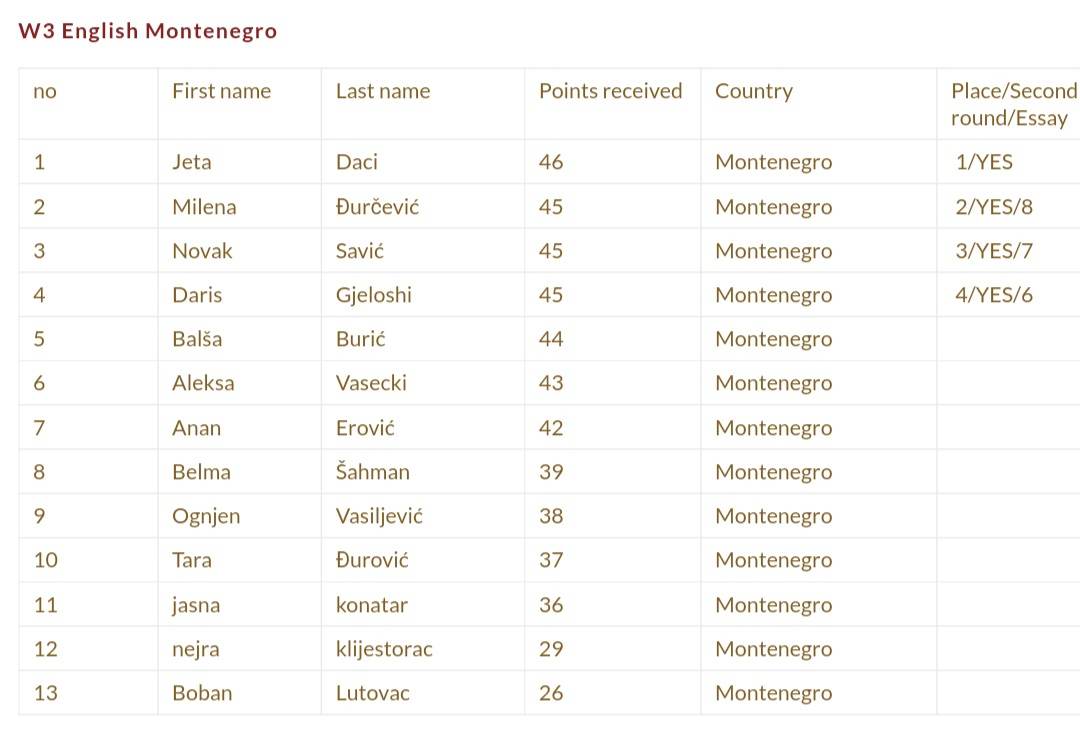Image resolution: width=1080 pixels, height=752 pixels.
Task: Select the First name column header
Action: pos(221,91)
